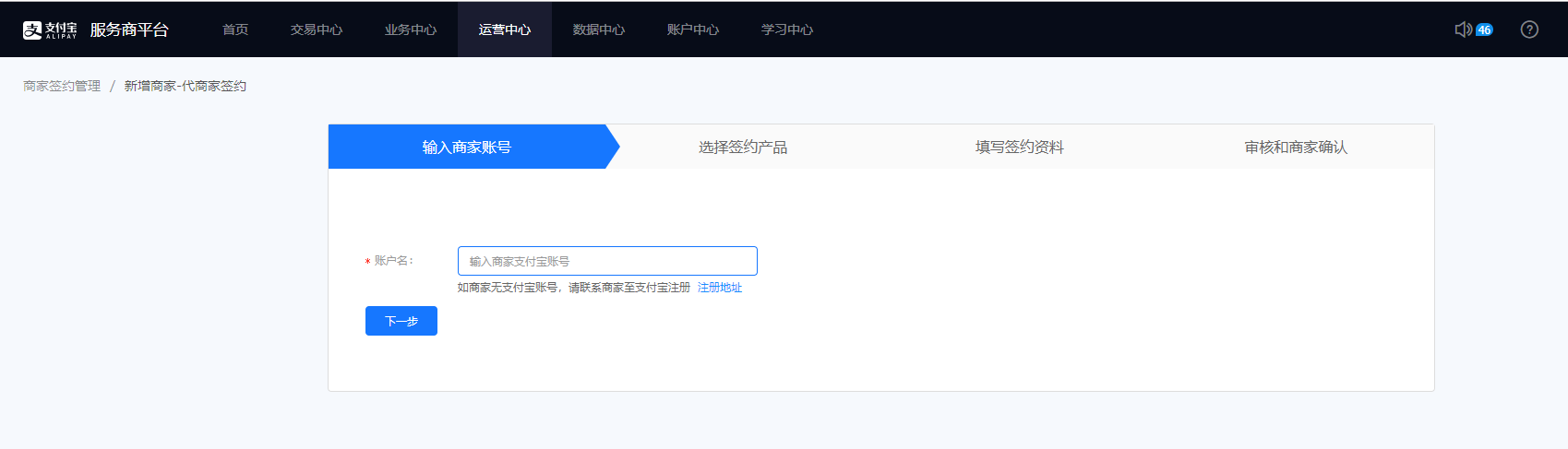This screenshot has height=449, width=1568.
Task: Click the 服务商平台 title text
Action: pos(129,30)
